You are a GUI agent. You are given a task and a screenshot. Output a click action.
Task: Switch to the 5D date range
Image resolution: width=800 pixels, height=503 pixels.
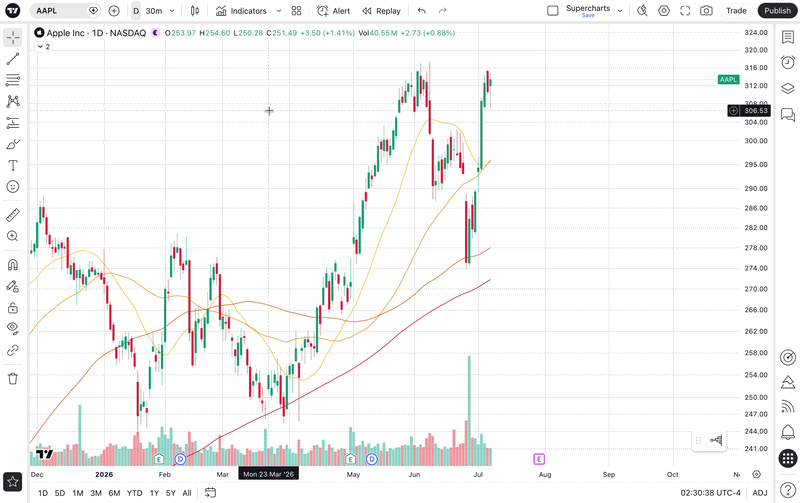click(x=60, y=493)
